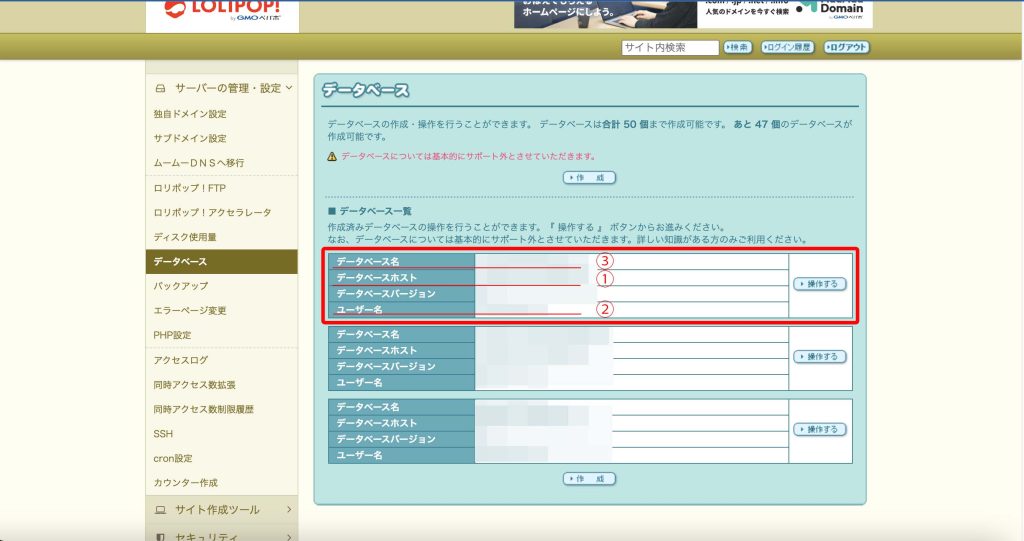Image resolution: width=1024 pixels, height=541 pixels.
Task: Open cron設定 in the sidebar
Action: (x=173, y=458)
